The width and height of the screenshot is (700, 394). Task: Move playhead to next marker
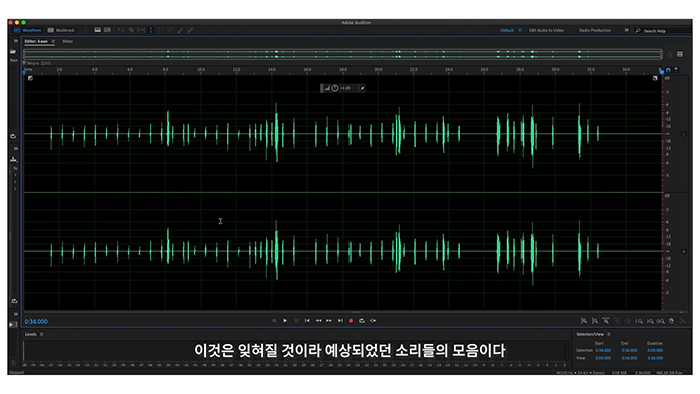tap(340, 320)
